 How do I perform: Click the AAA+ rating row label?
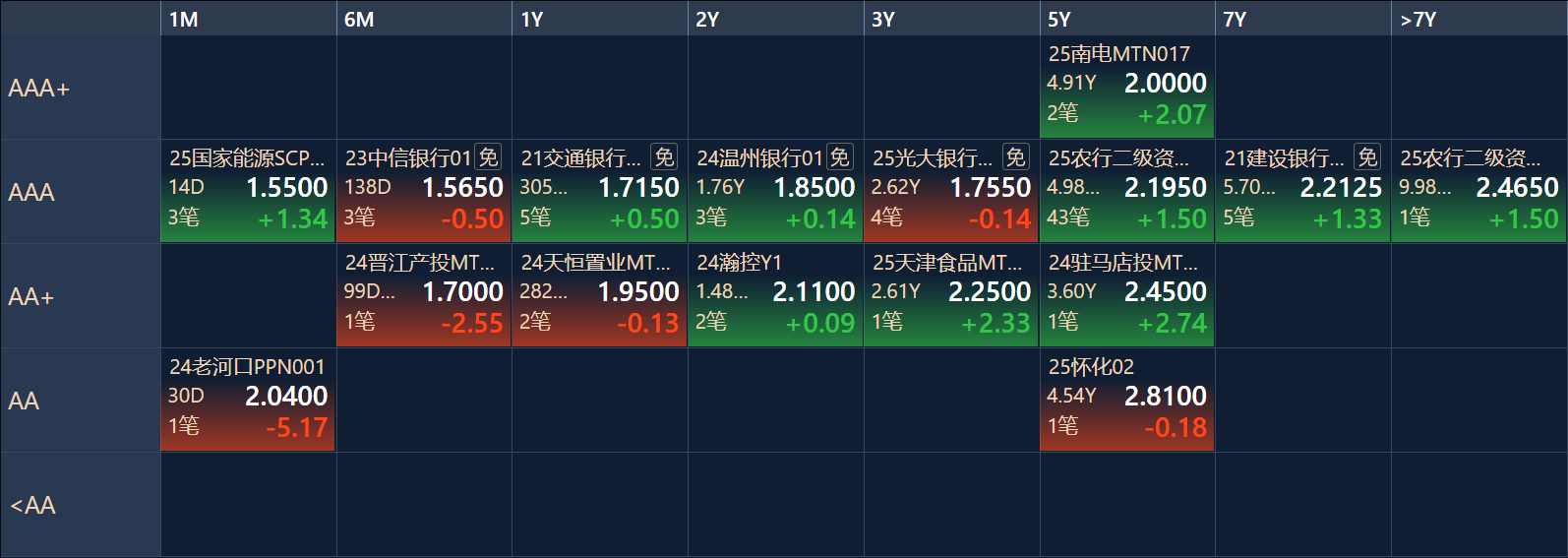click(39, 89)
